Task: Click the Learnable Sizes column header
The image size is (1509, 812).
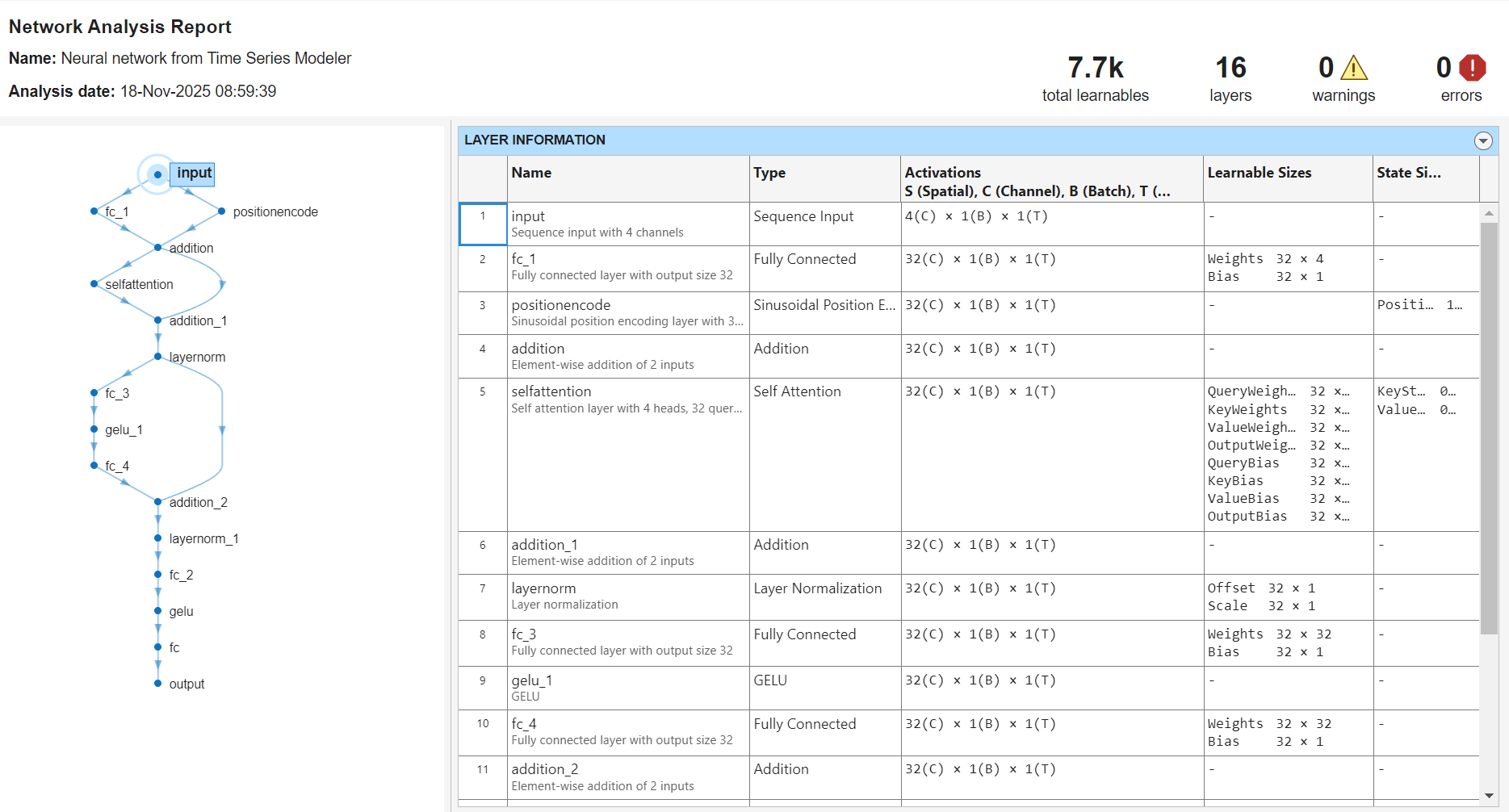Action: (x=1260, y=173)
